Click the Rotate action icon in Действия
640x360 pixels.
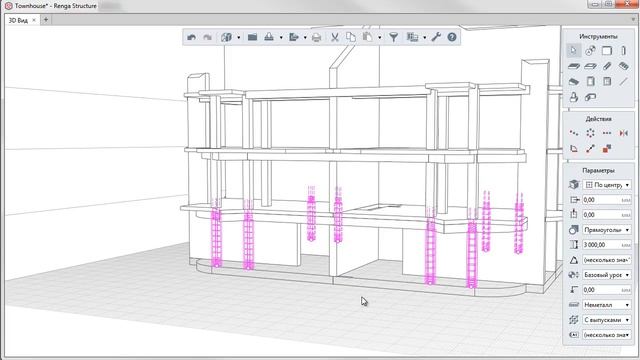pyautogui.click(x=574, y=149)
